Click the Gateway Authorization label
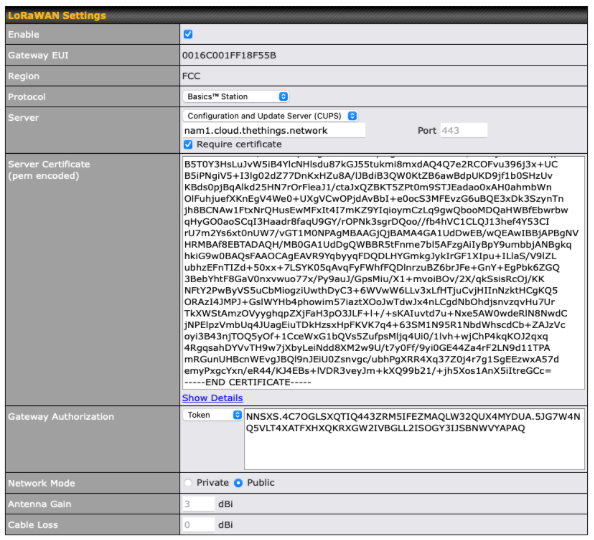Image resolution: width=594 pixels, height=540 pixels. tap(61, 417)
